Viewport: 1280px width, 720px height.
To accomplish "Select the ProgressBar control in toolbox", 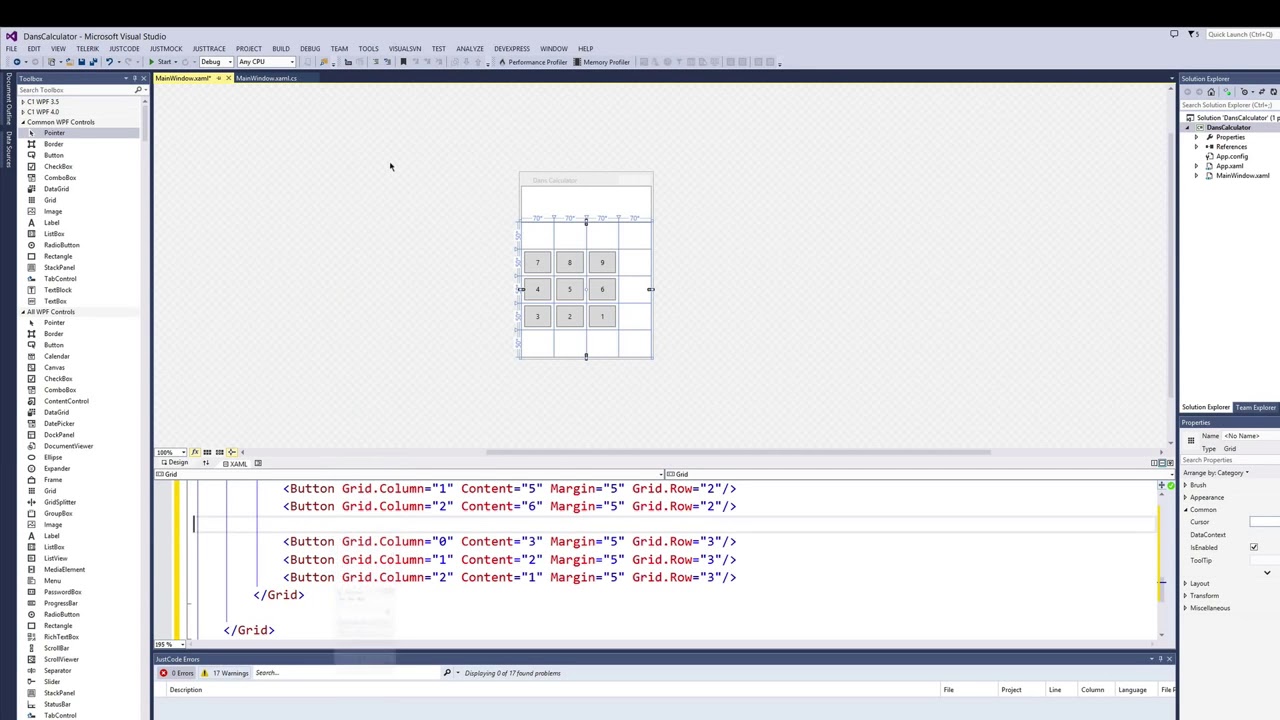I will (x=60, y=603).
